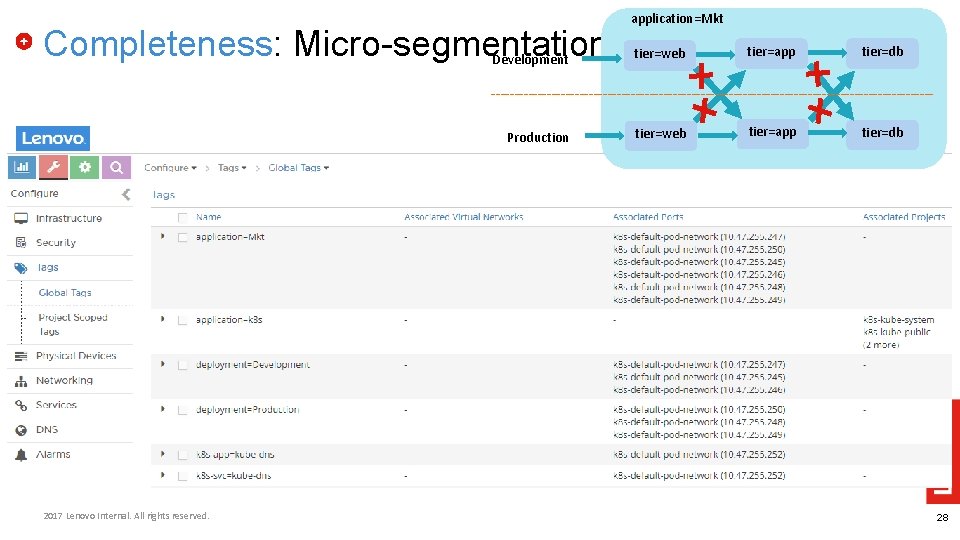Image resolution: width=960 pixels, height=540 pixels.
Task: Open the Configure breadcrumb dropdown
Action: [170, 168]
